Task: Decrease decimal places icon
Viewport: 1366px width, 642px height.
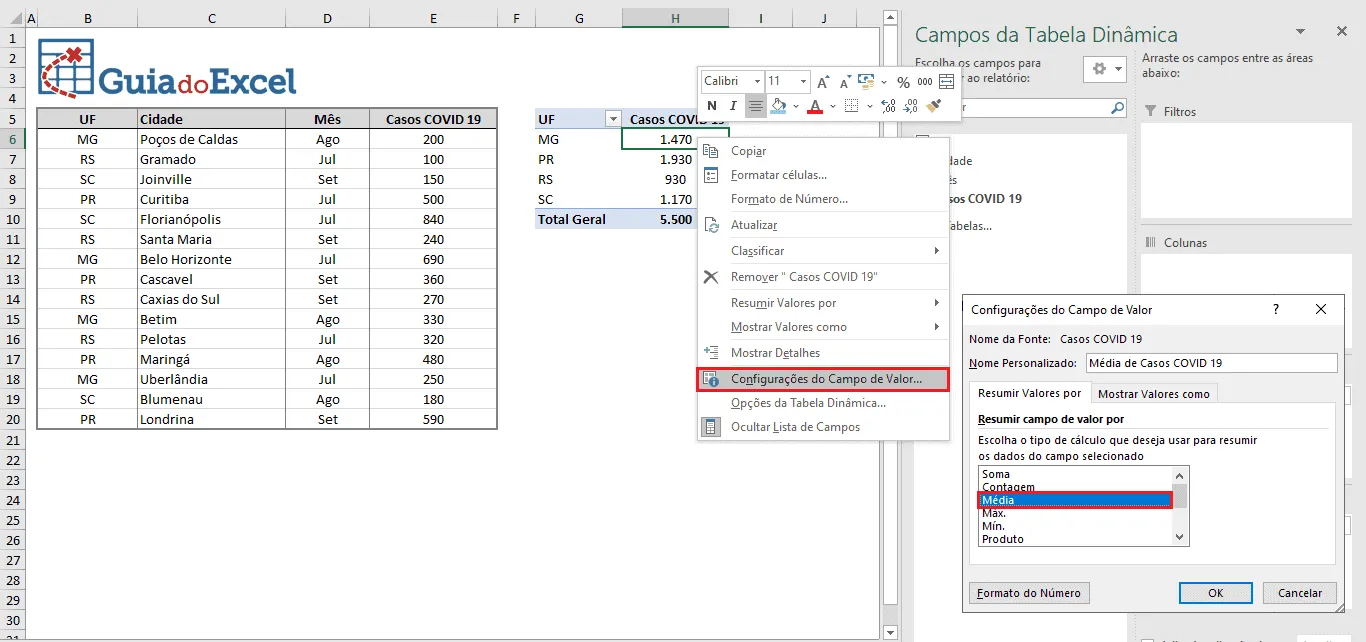Action: click(x=911, y=106)
